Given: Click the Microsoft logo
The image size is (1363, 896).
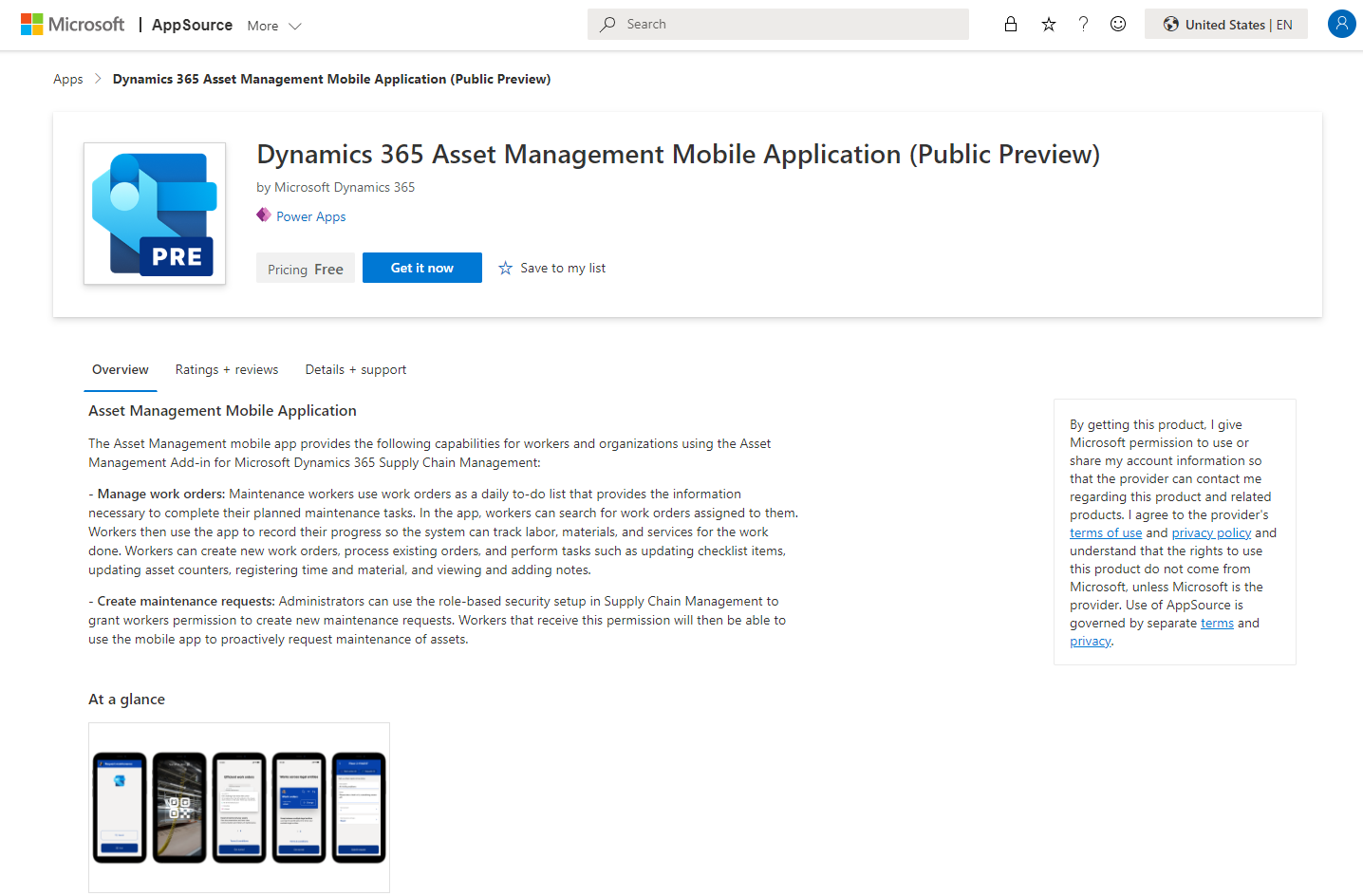Looking at the screenshot, I should point(72,25).
